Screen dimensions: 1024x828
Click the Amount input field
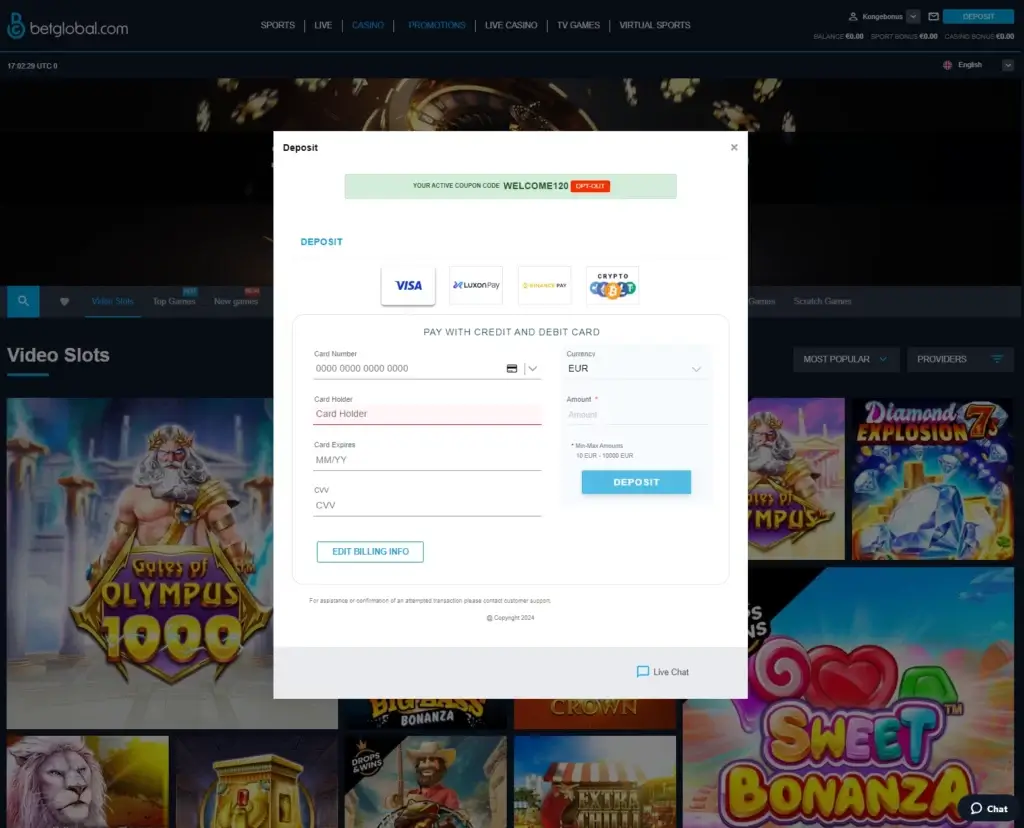coord(637,415)
